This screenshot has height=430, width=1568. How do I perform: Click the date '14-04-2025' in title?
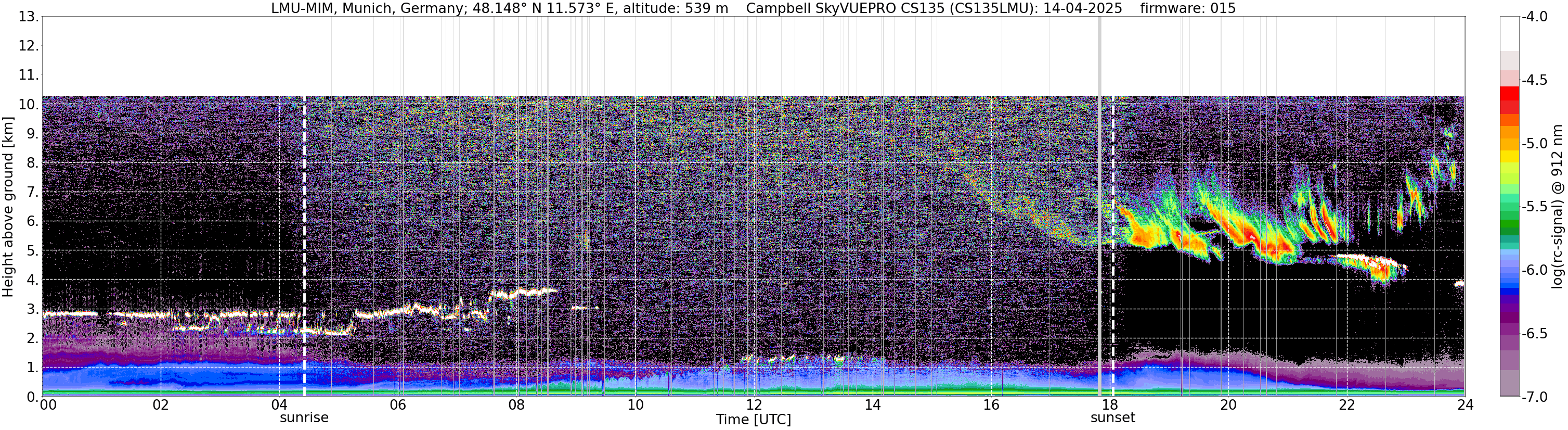pos(1083,8)
